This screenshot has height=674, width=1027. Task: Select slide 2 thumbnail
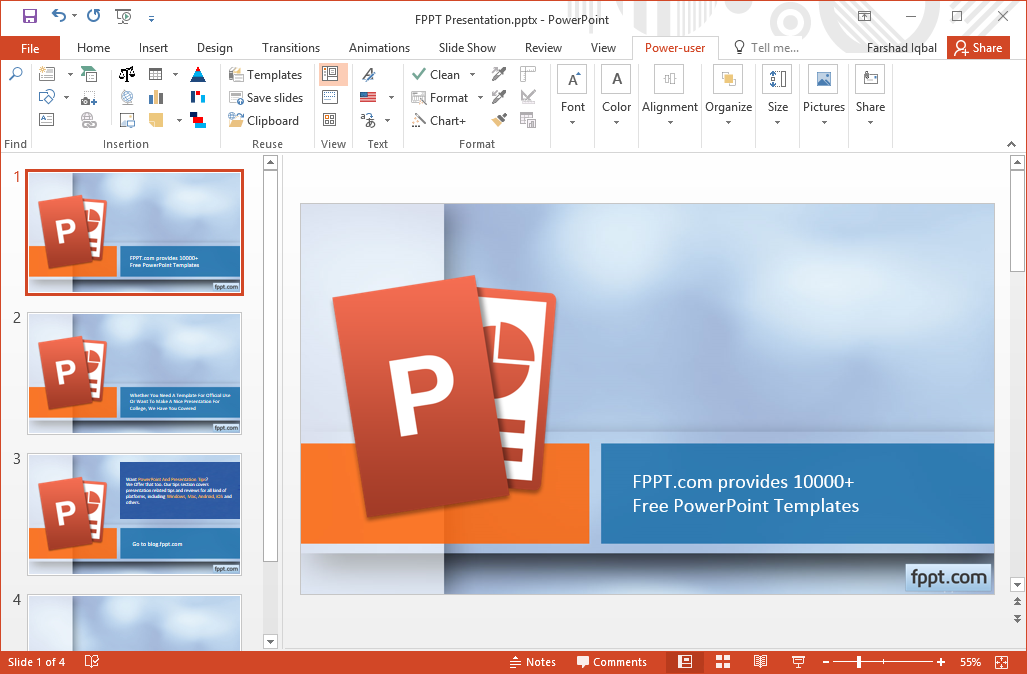pos(134,373)
